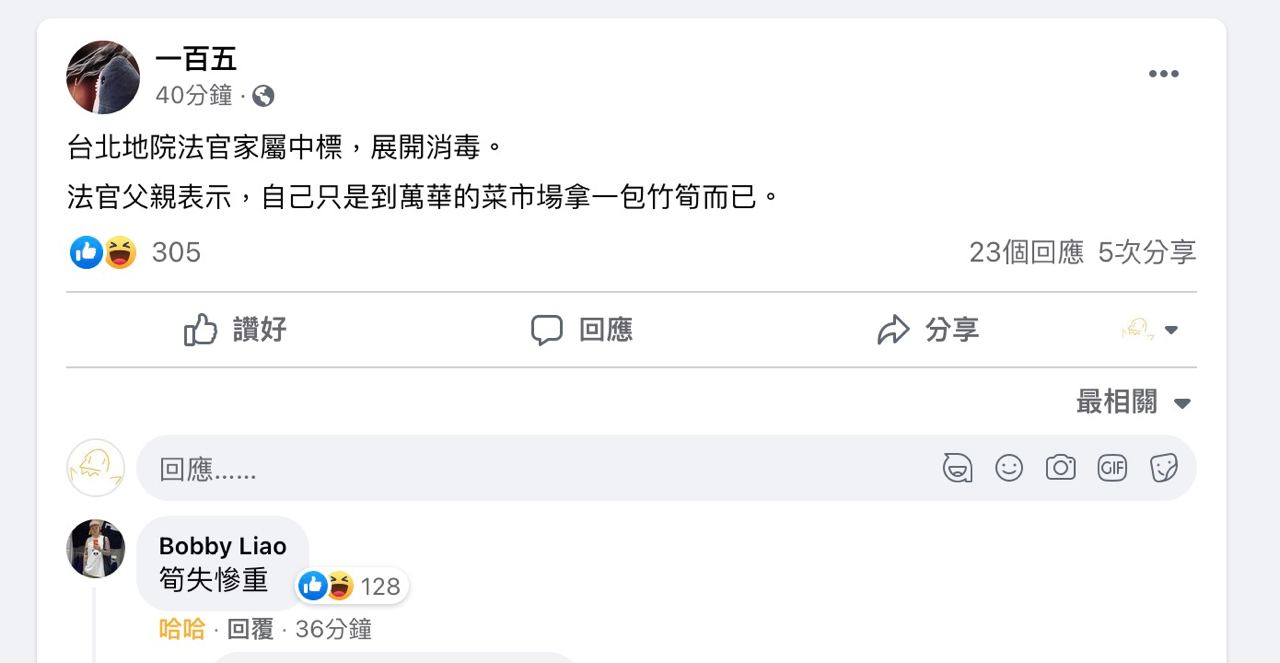Click the 回應 comment button
This screenshot has height=663, width=1280.
coord(582,330)
